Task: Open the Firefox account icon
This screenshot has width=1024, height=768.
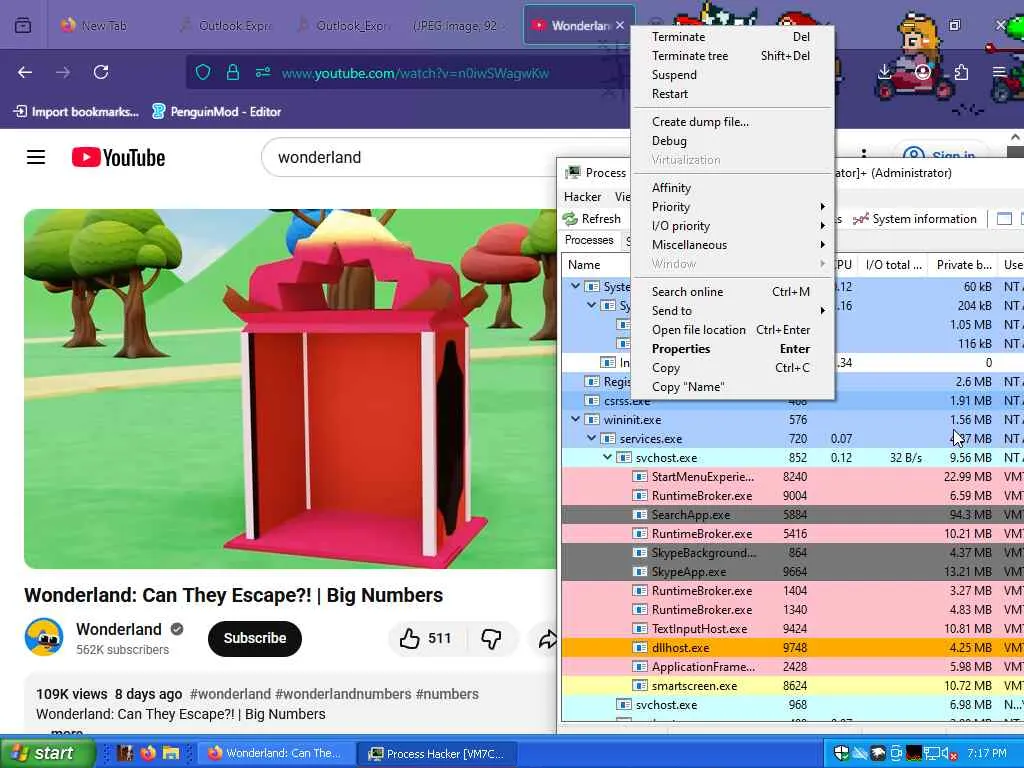Action: pos(923,72)
